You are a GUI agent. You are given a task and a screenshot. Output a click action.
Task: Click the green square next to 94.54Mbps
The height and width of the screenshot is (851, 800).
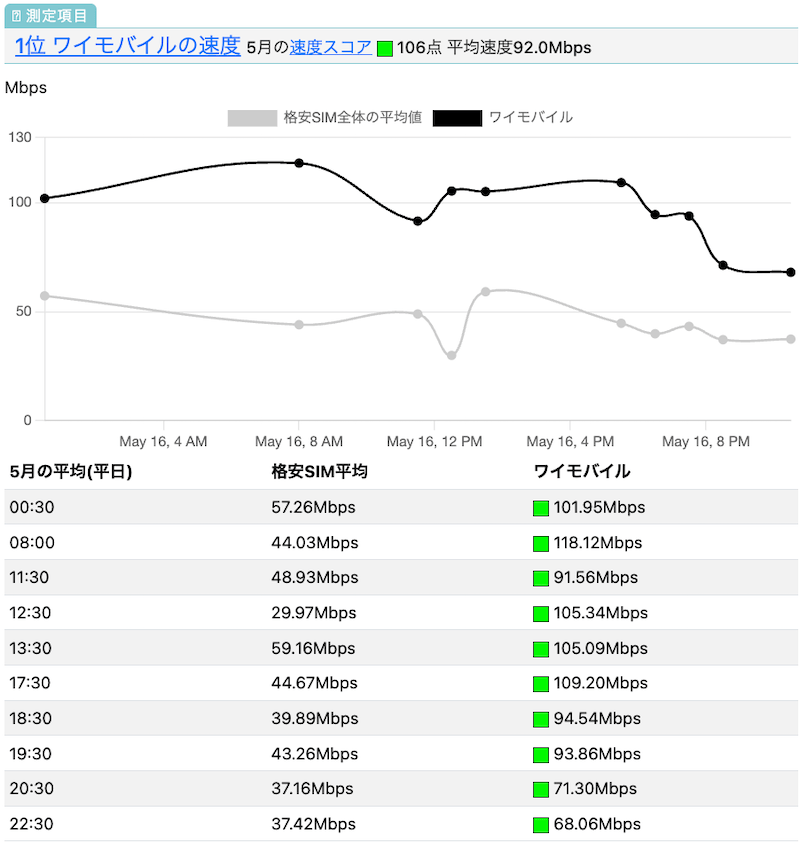pos(541,720)
